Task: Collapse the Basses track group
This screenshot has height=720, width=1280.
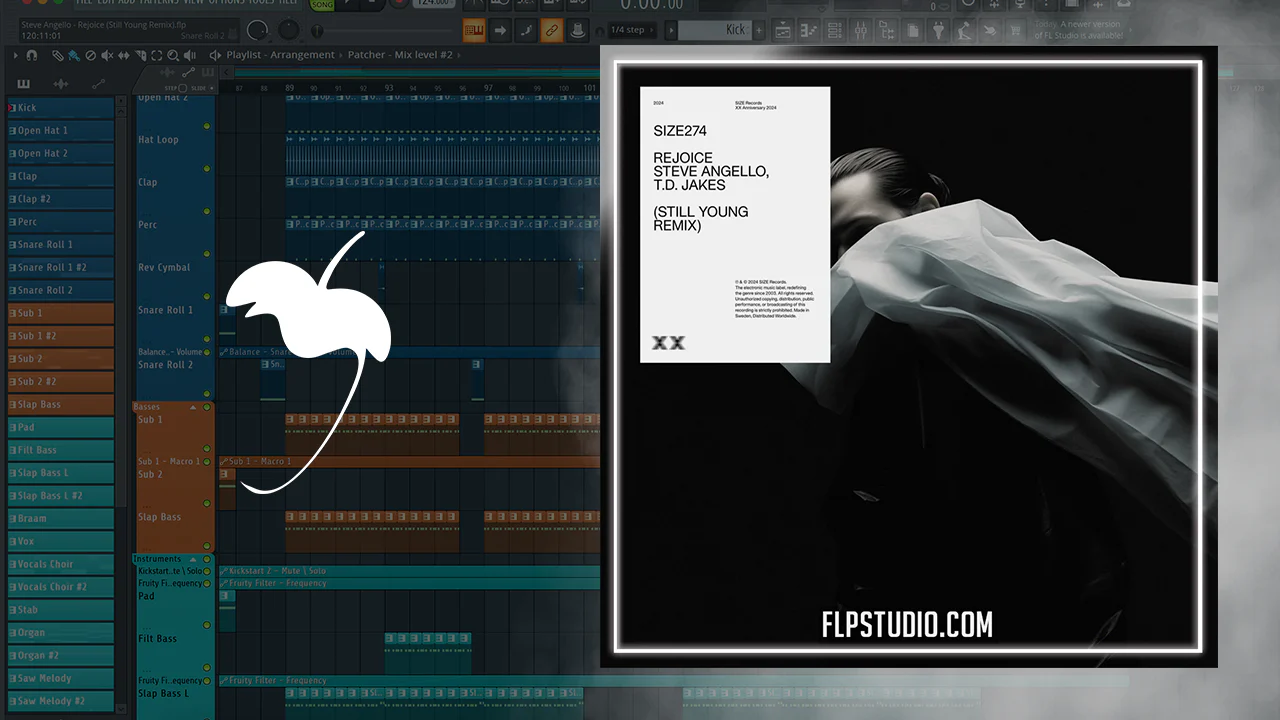Action: click(193, 407)
